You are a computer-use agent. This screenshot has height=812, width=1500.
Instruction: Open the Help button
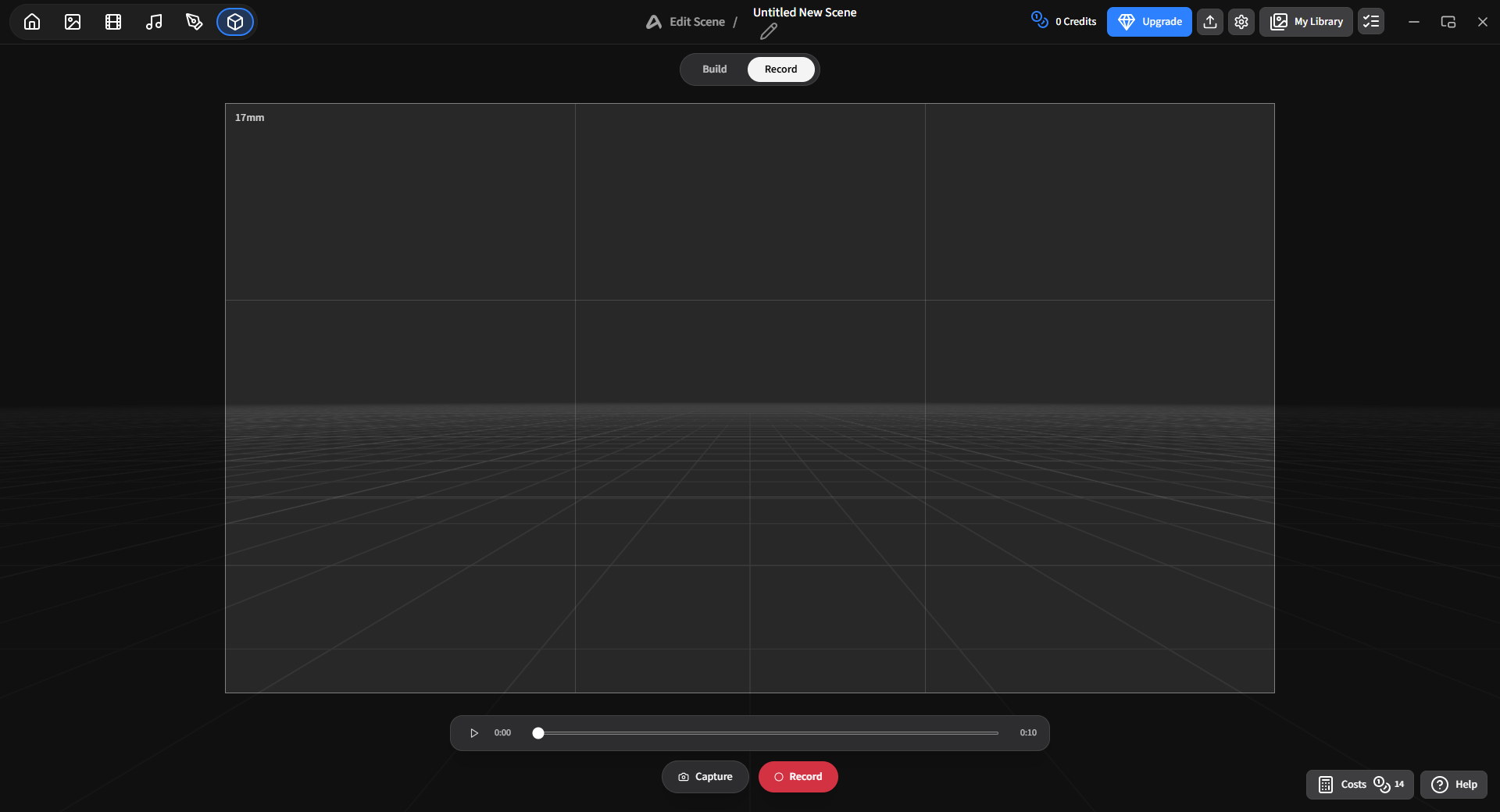[1454, 785]
